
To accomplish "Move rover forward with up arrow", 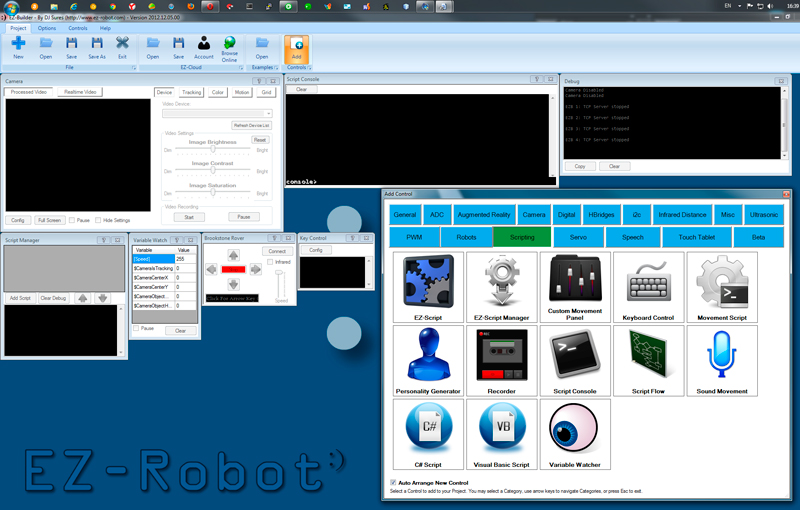I will tap(233, 254).
